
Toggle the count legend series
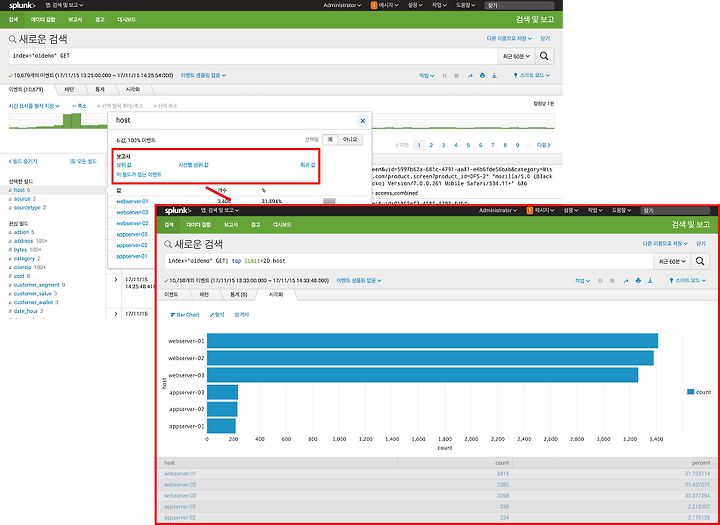699,392
